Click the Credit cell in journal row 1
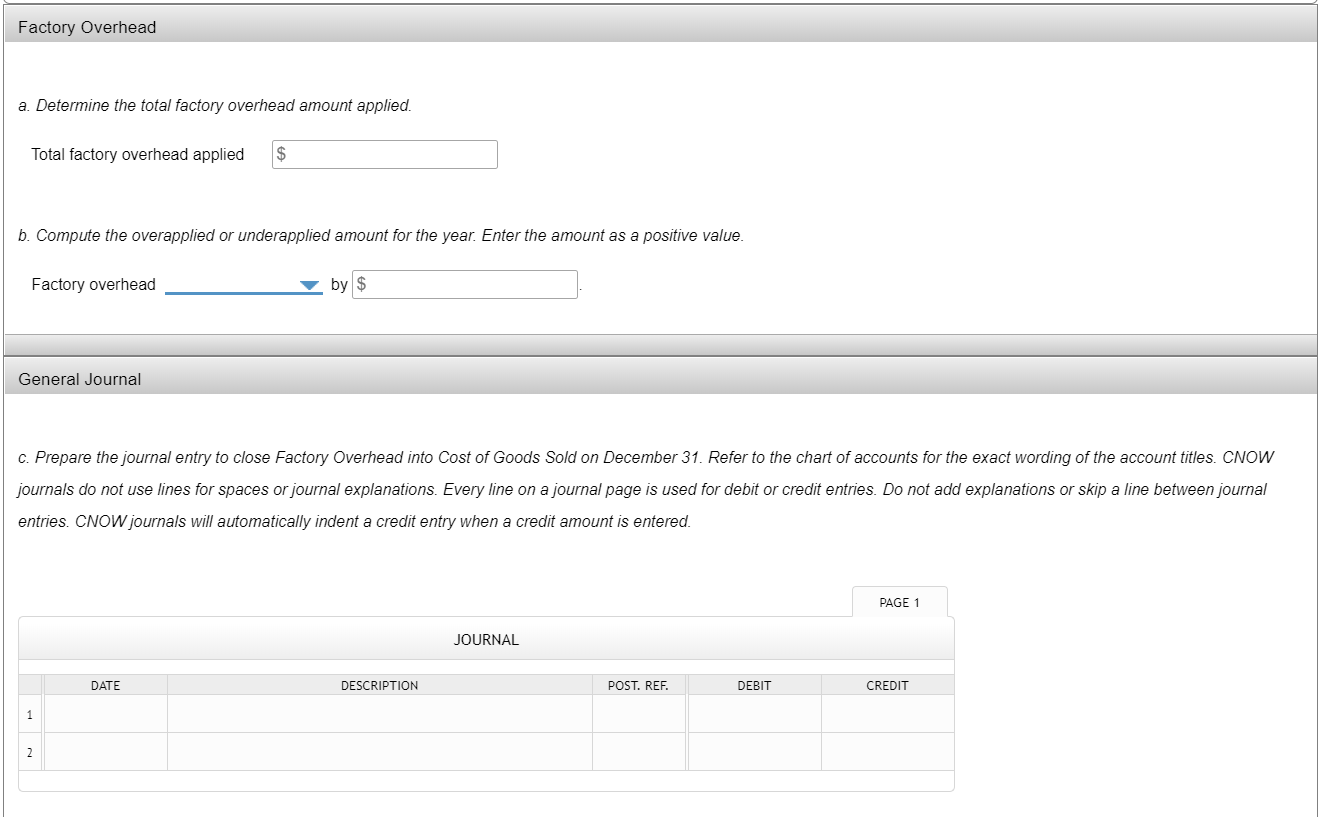1324x817 pixels. (887, 714)
